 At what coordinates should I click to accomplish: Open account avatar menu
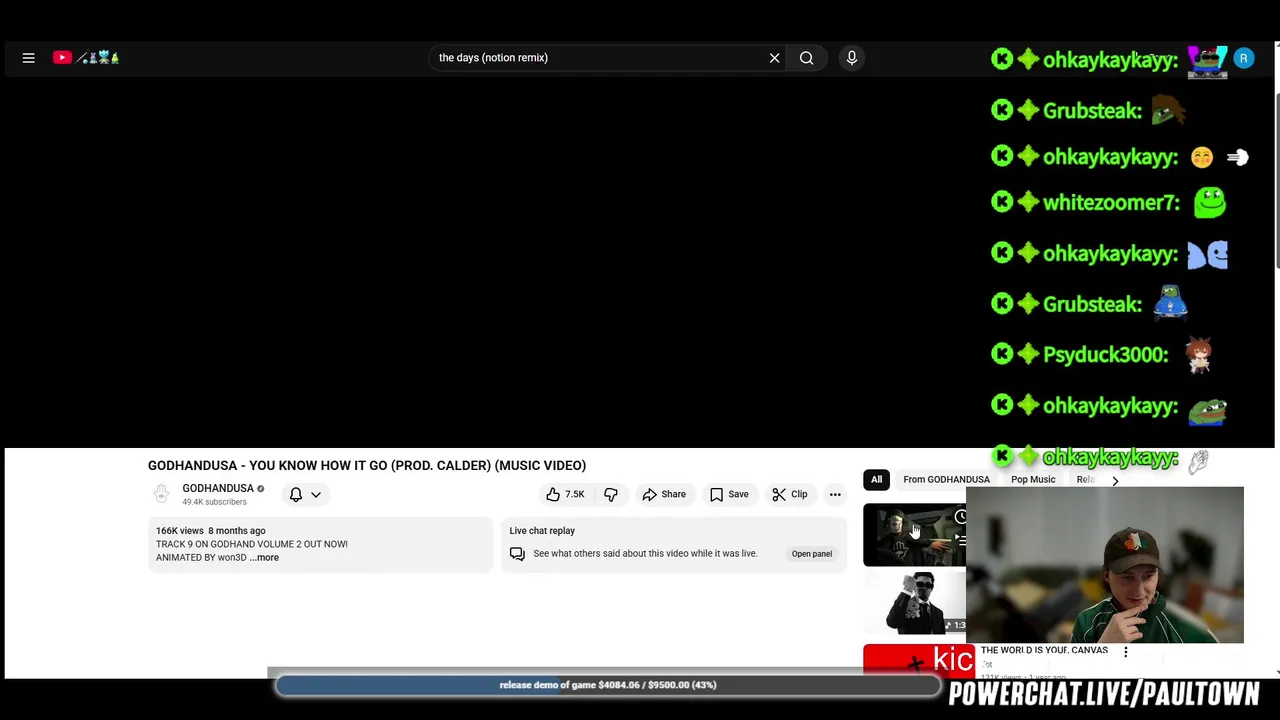point(1243,59)
